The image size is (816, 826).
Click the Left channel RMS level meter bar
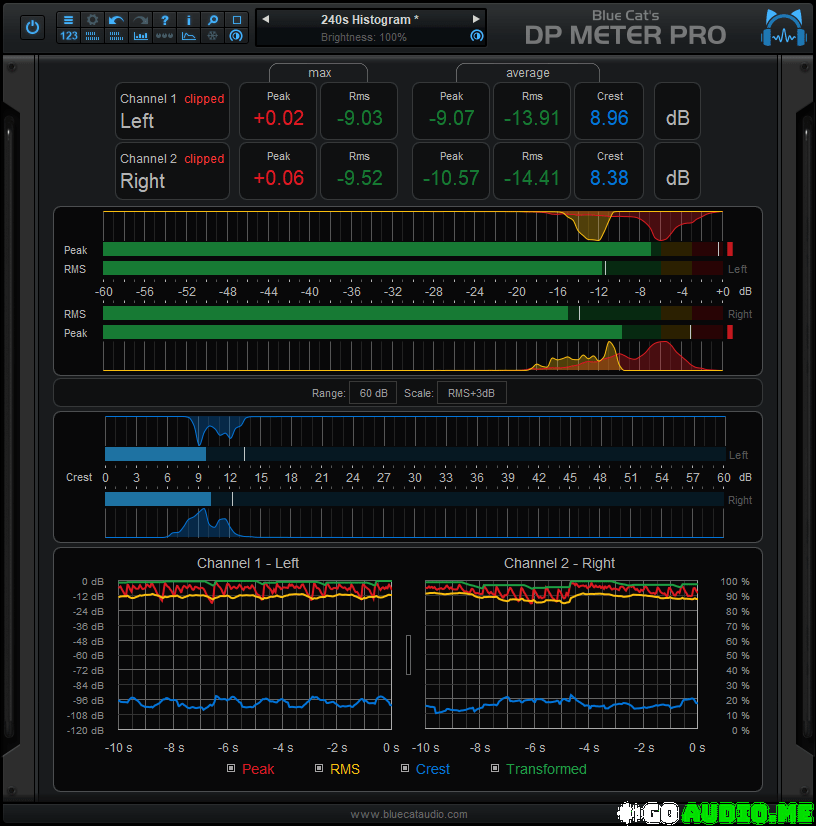[412, 268]
